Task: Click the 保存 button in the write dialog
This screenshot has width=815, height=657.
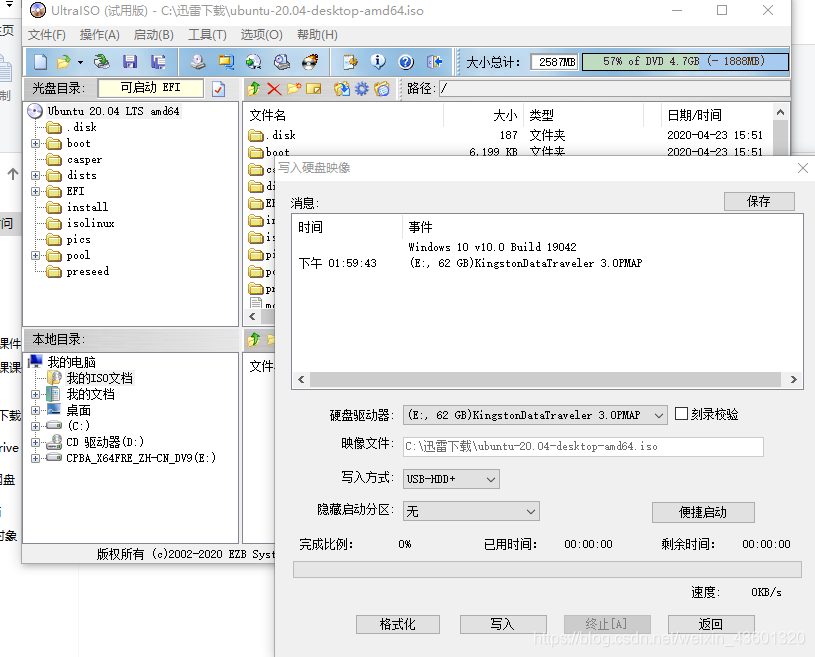Action: (759, 201)
